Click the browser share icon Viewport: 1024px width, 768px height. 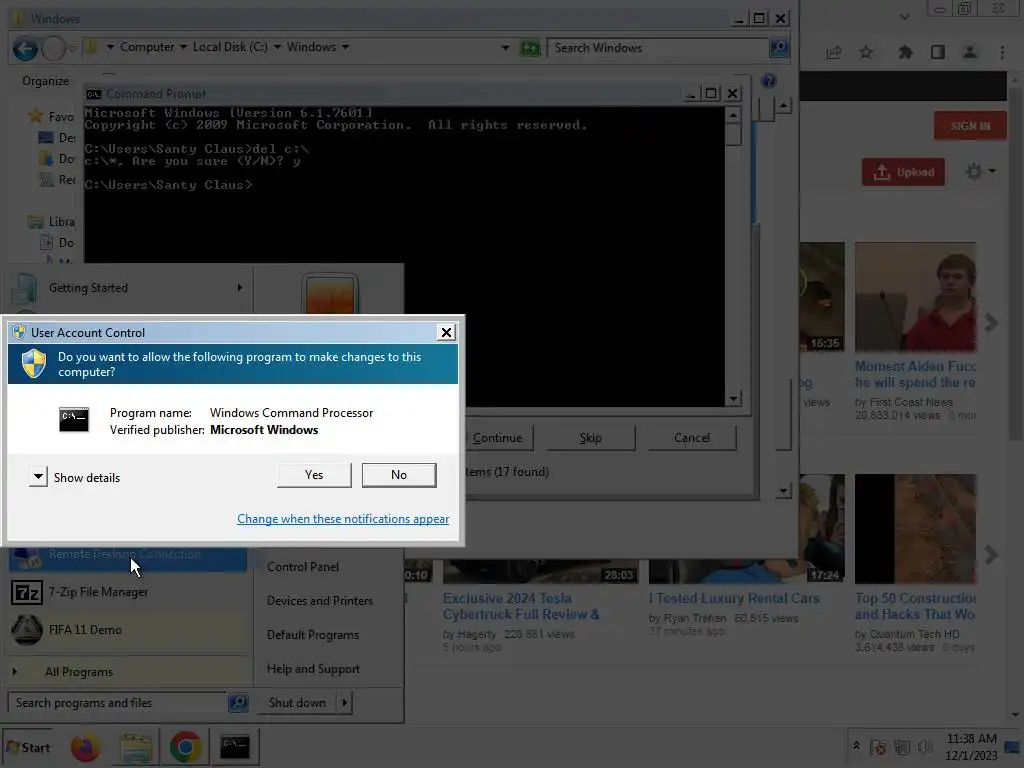pyautogui.click(x=834, y=52)
